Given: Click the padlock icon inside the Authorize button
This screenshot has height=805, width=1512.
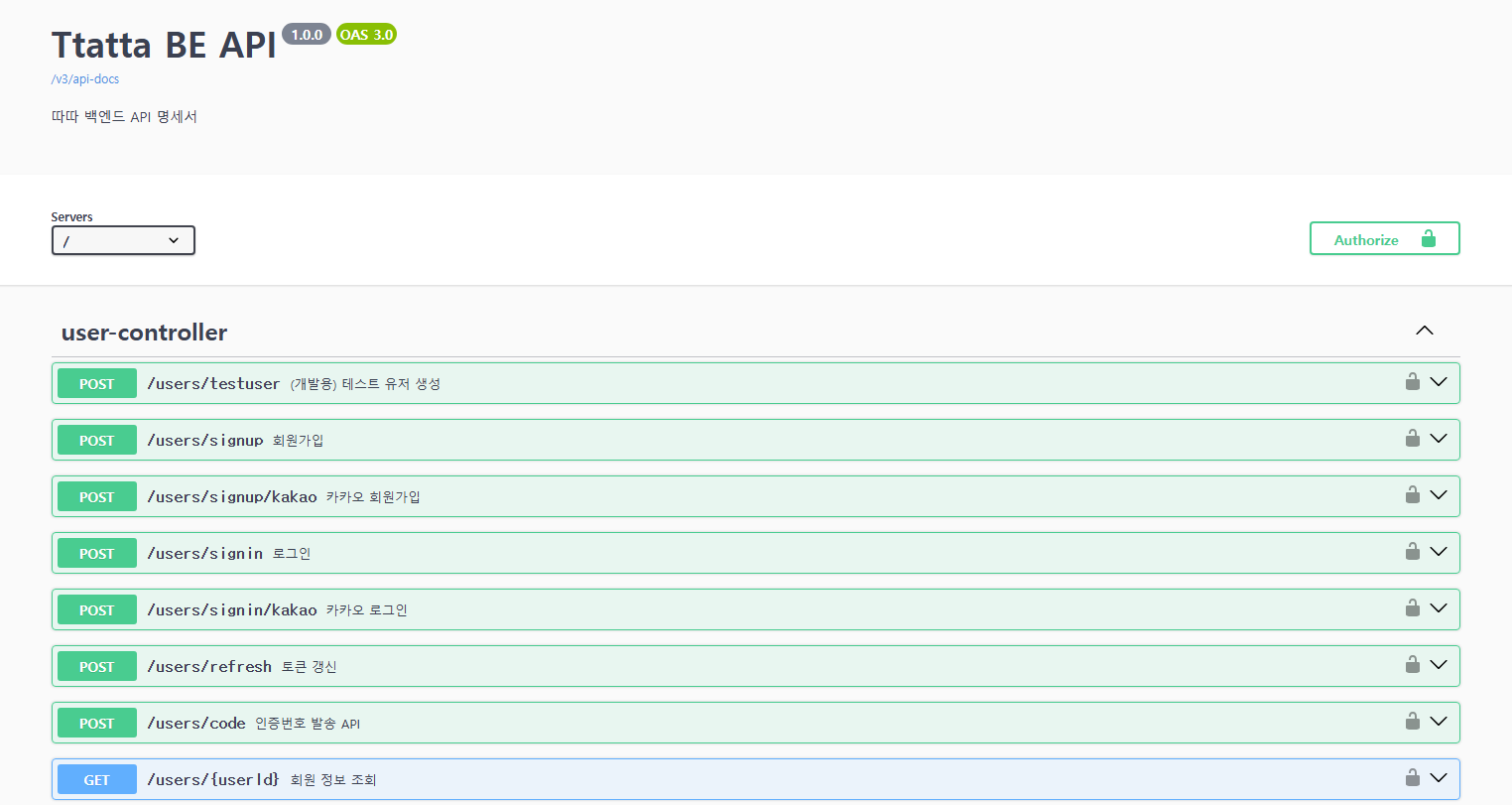Looking at the screenshot, I should pos(1428,238).
